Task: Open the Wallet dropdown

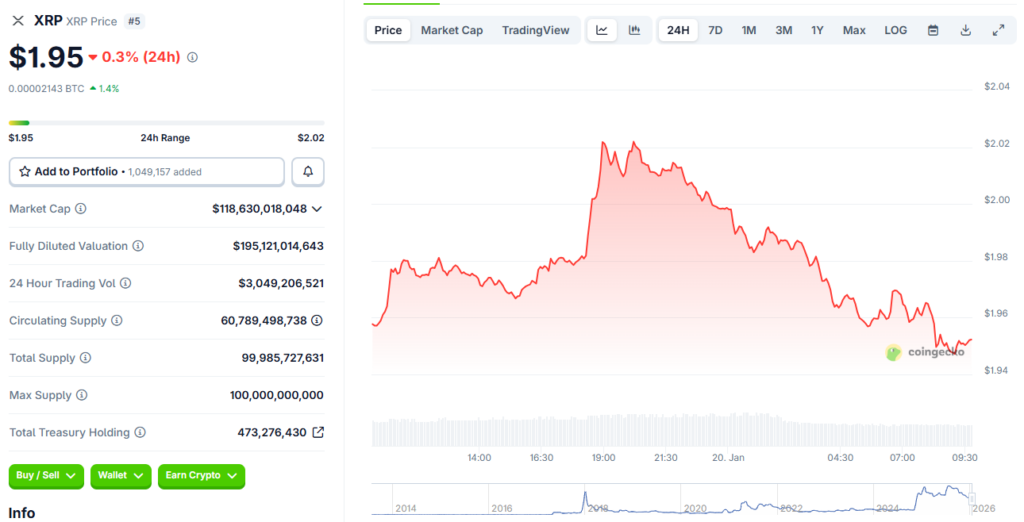Action: [x=121, y=476]
